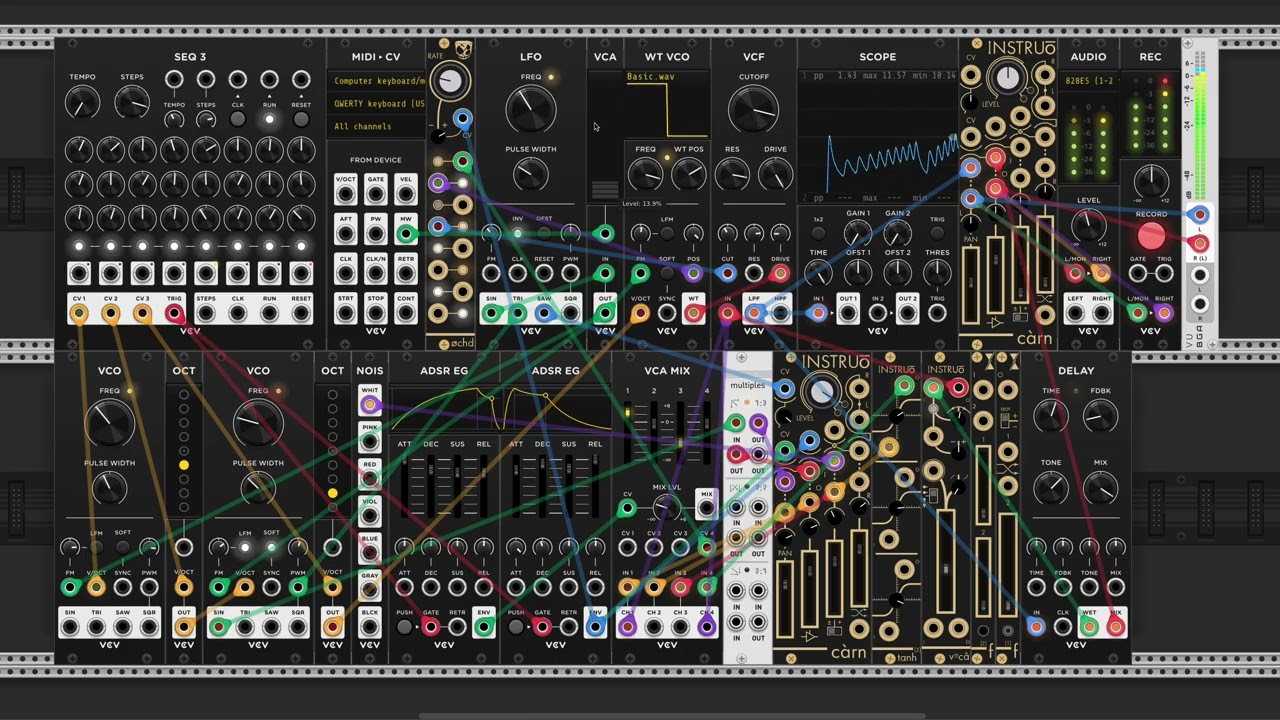Toggle the OFST switch on the LFO
Screen dimensions: 1280x720
click(x=544, y=233)
